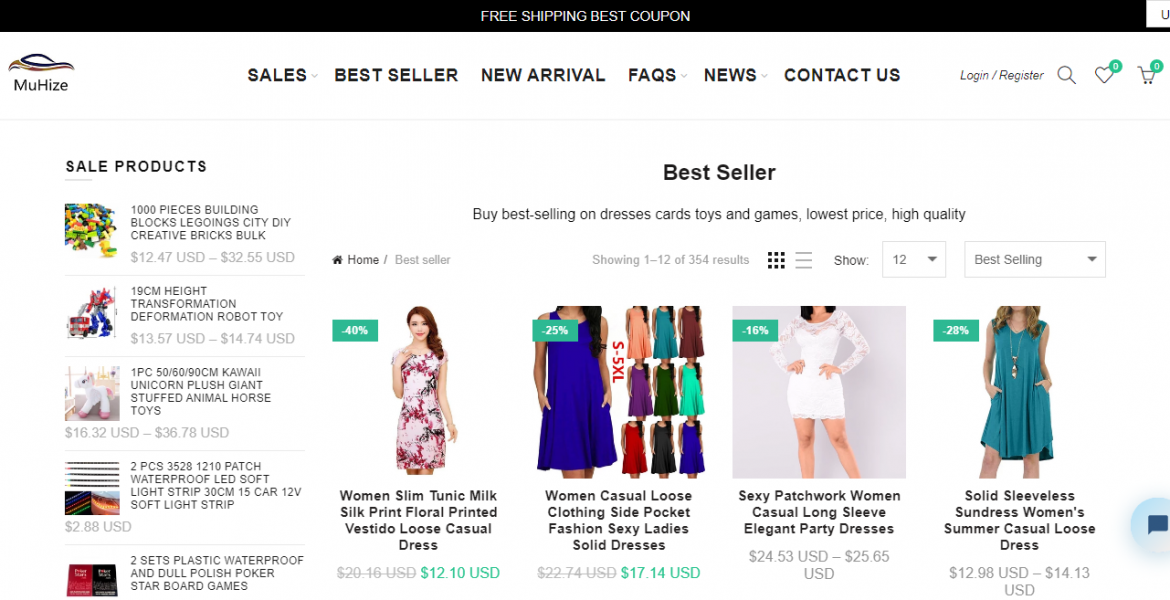This screenshot has height=600, width=1170.
Task: Expand the Sales menu
Action: pos(277,75)
